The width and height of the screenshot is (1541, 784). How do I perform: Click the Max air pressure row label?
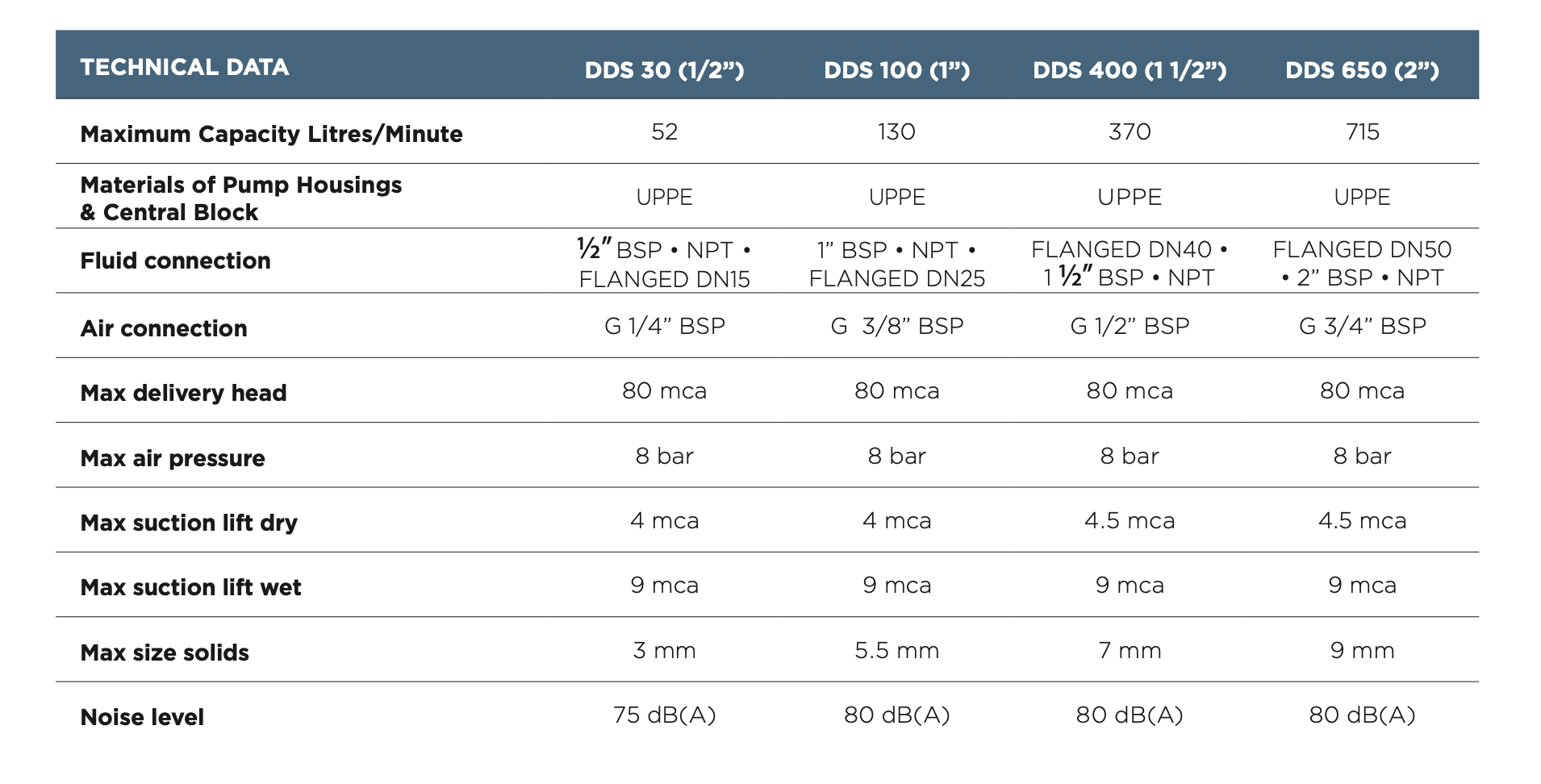pos(173,458)
